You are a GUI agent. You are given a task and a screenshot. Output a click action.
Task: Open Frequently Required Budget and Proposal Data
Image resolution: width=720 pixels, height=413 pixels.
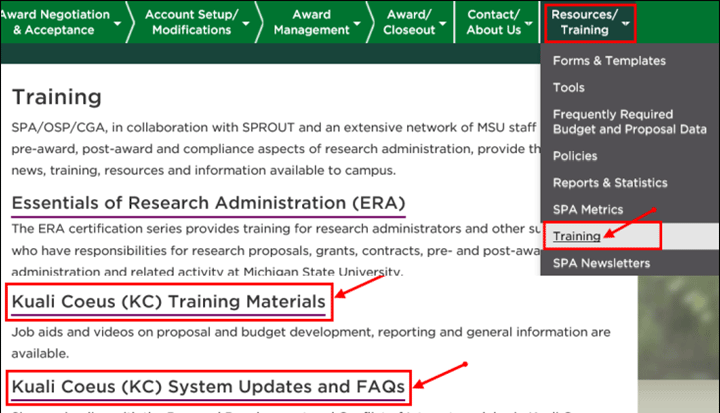click(630, 122)
